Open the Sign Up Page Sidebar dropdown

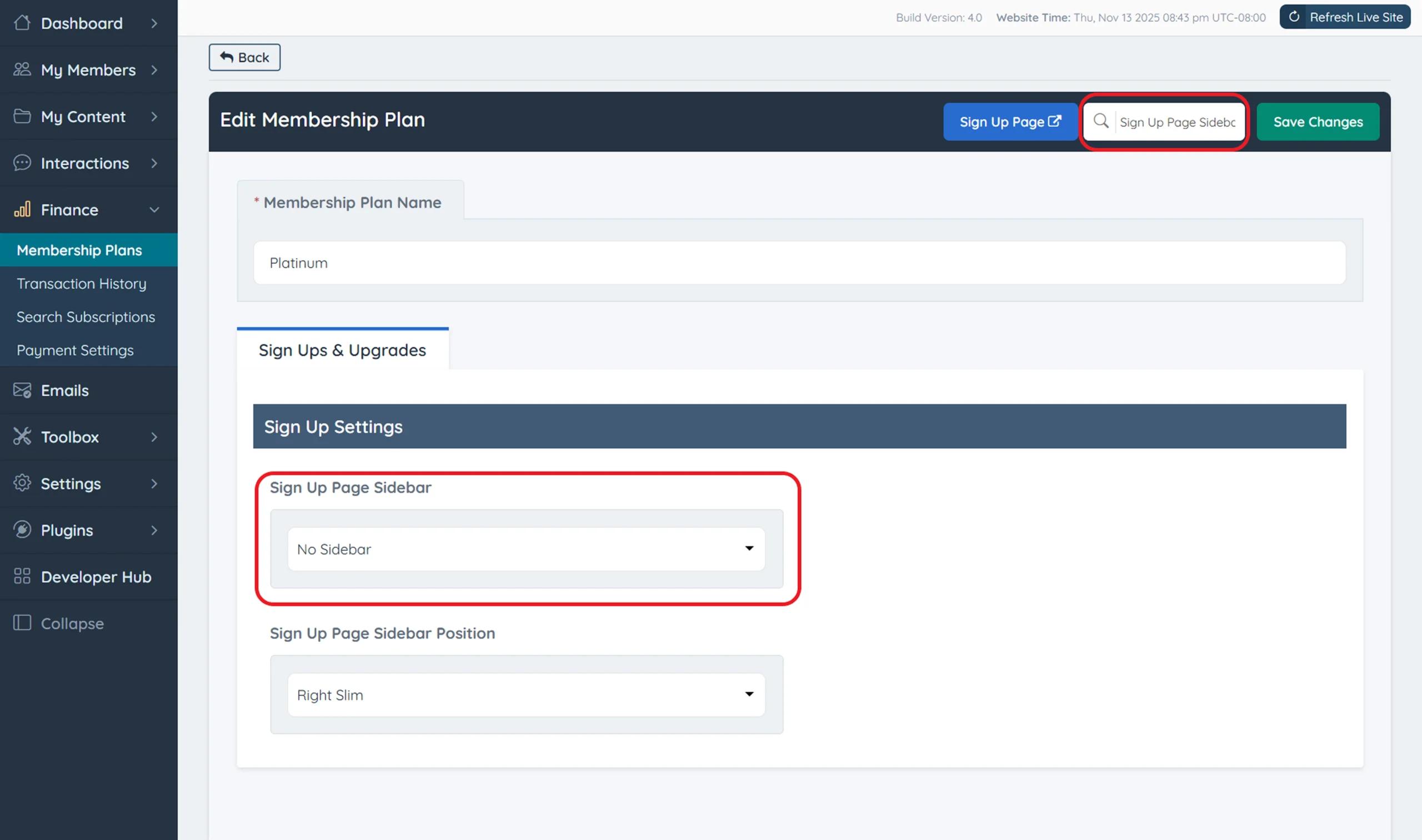525,549
